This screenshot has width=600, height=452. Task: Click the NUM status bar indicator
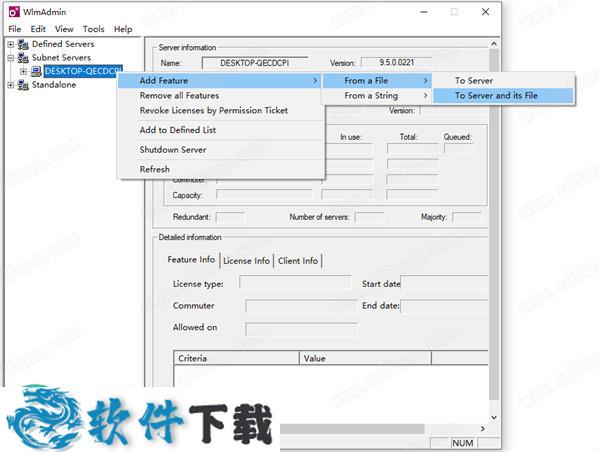(x=463, y=443)
